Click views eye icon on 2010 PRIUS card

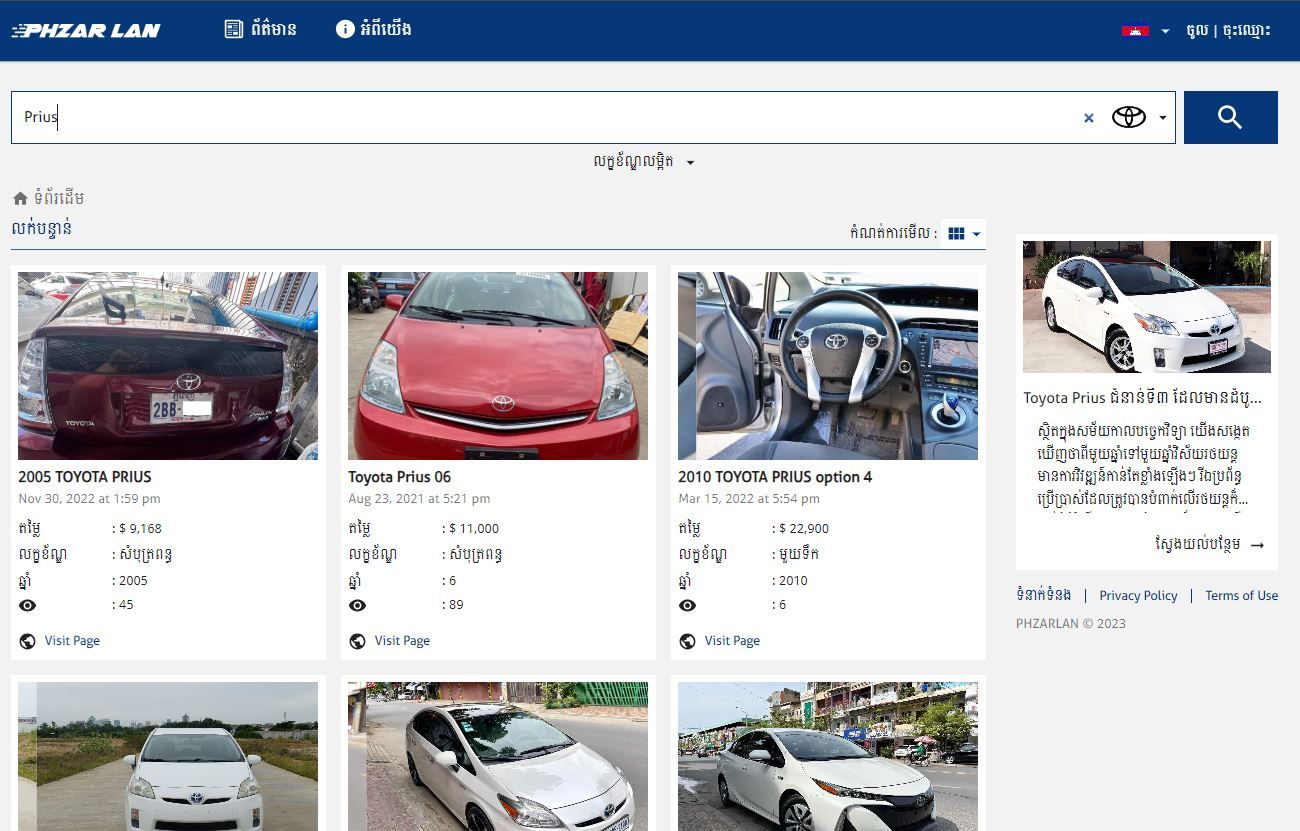[687, 605]
